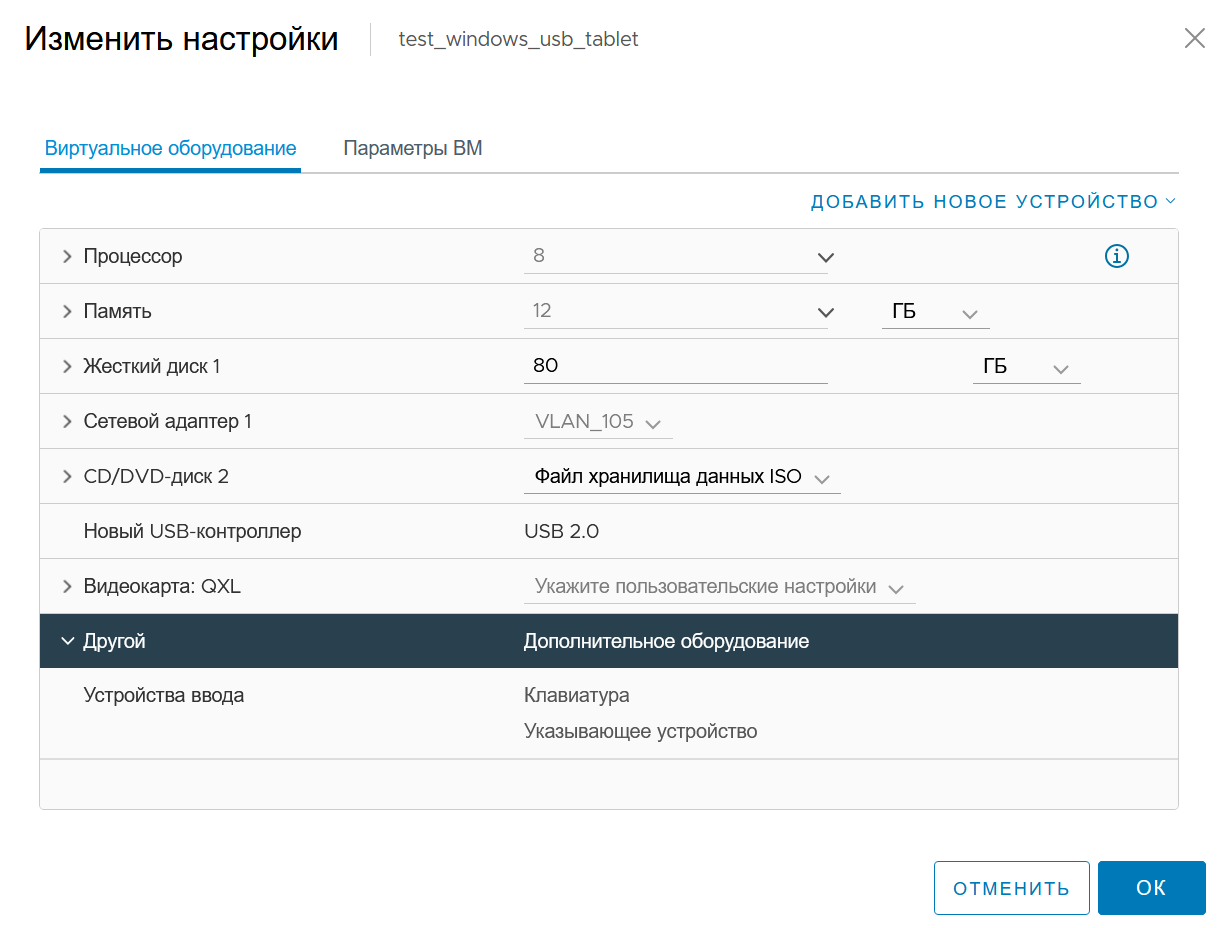Viewport: 1230px width, 928px height.
Task: Expand the Память row
Action: 67,312
